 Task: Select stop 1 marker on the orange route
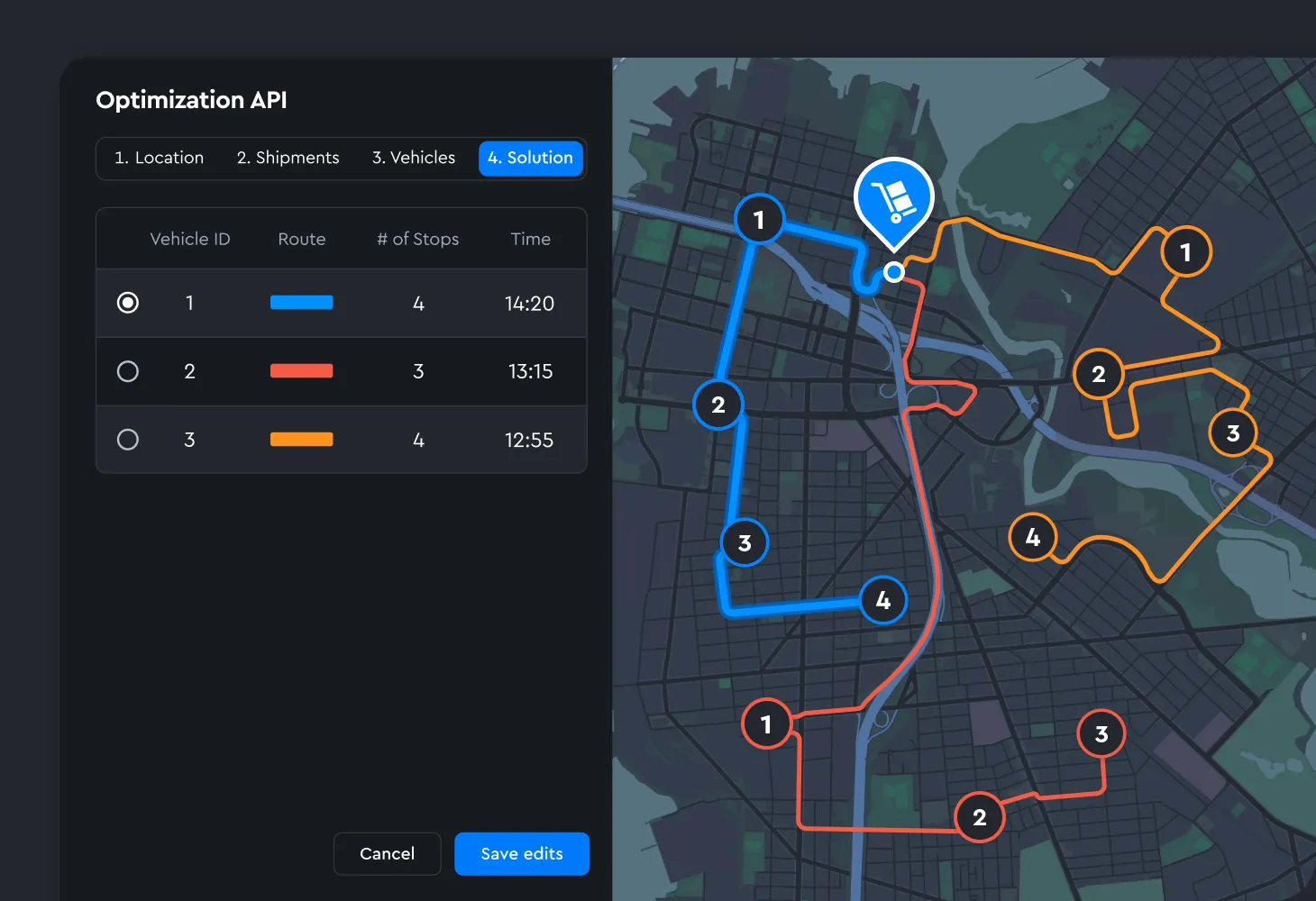click(1187, 252)
